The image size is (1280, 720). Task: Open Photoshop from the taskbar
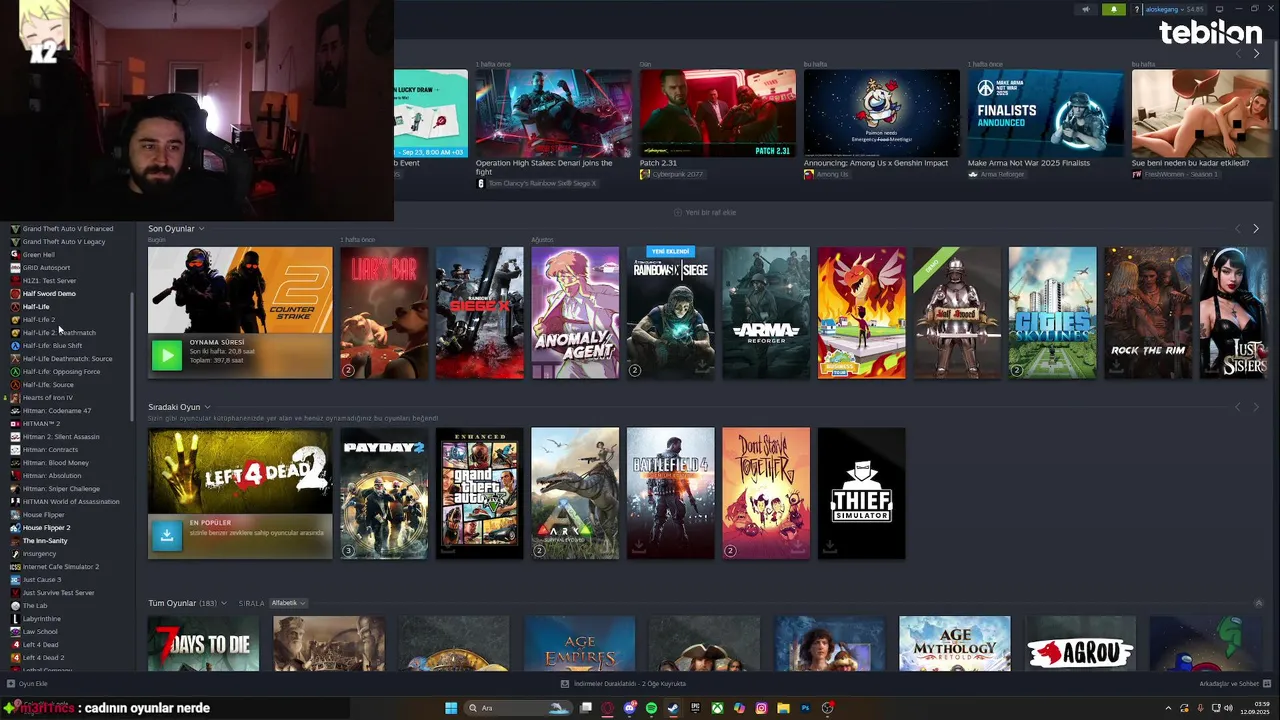point(805,708)
